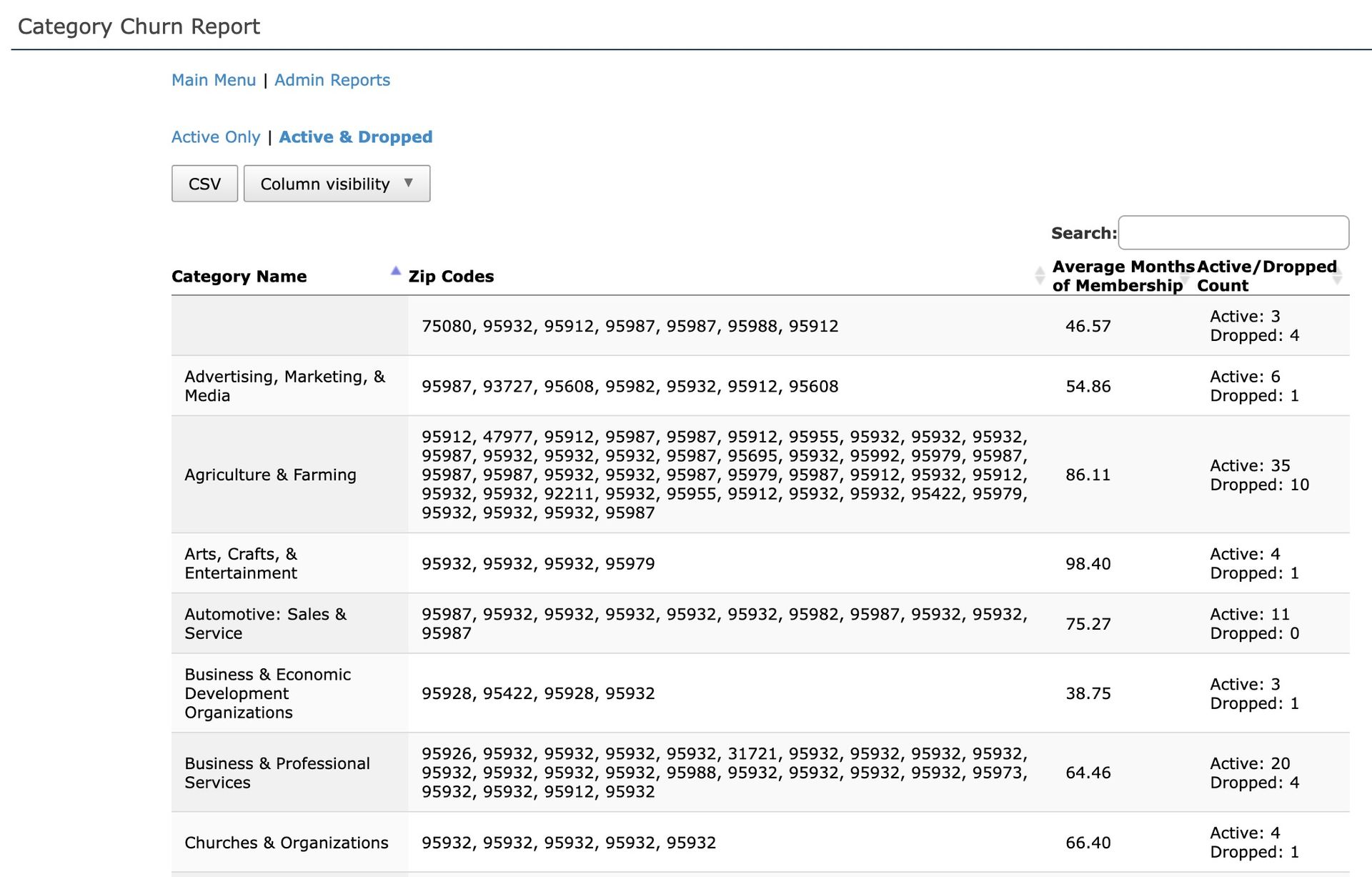
Task: Select the Agriculture & Farming row
Action: [270, 475]
